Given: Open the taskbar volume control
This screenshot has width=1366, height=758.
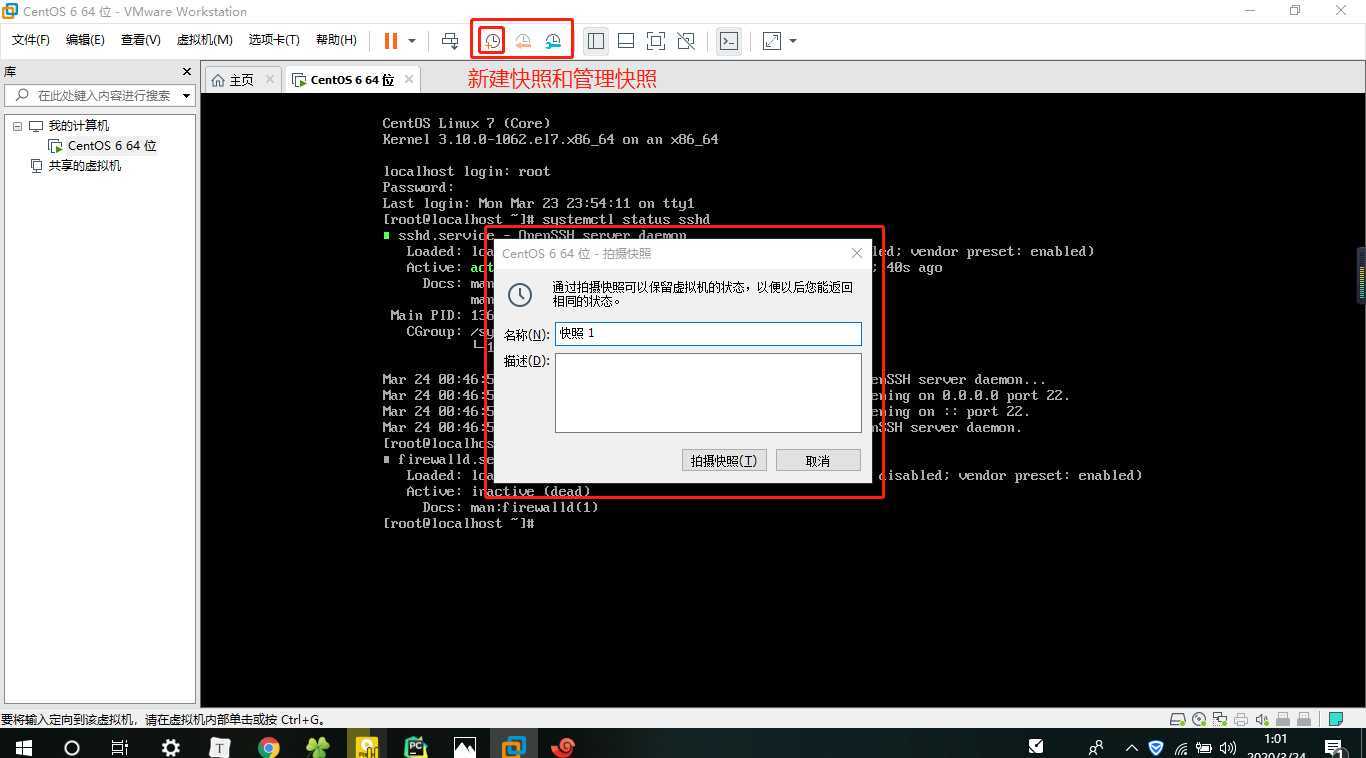Looking at the screenshot, I should coord(1228,747).
